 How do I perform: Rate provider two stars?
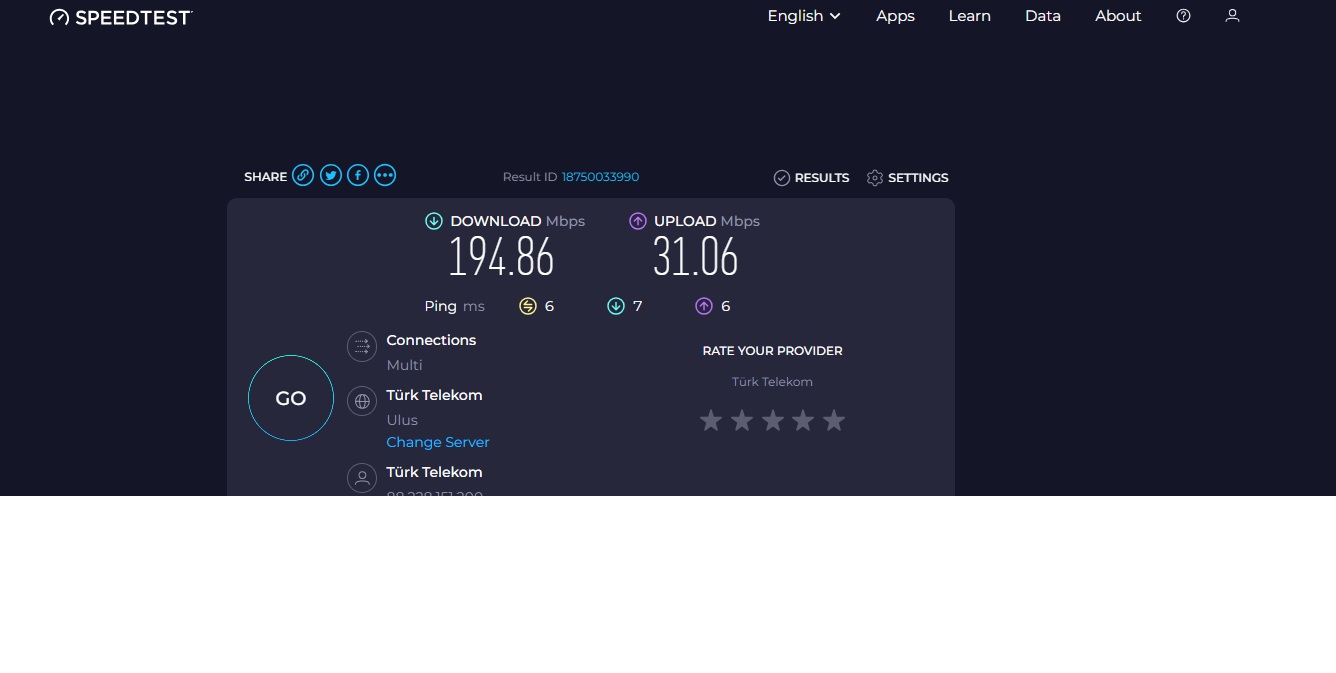742,420
